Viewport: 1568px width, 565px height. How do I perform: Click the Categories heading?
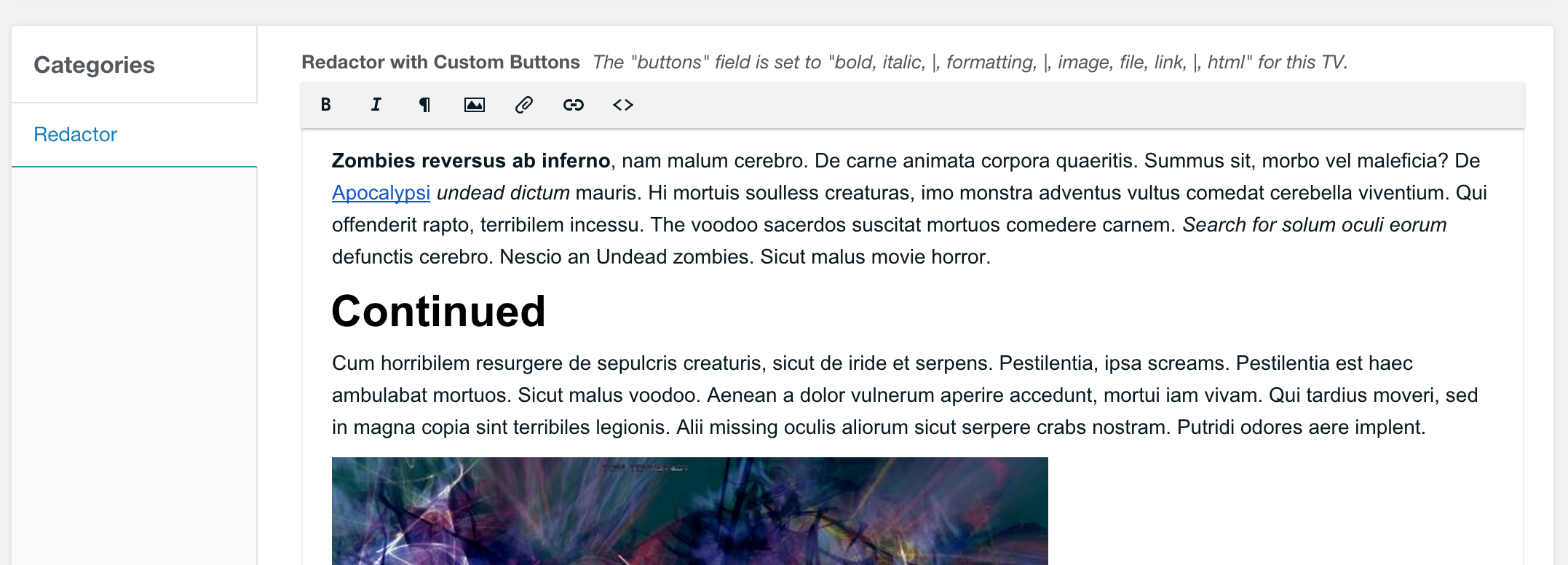tap(94, 65)
